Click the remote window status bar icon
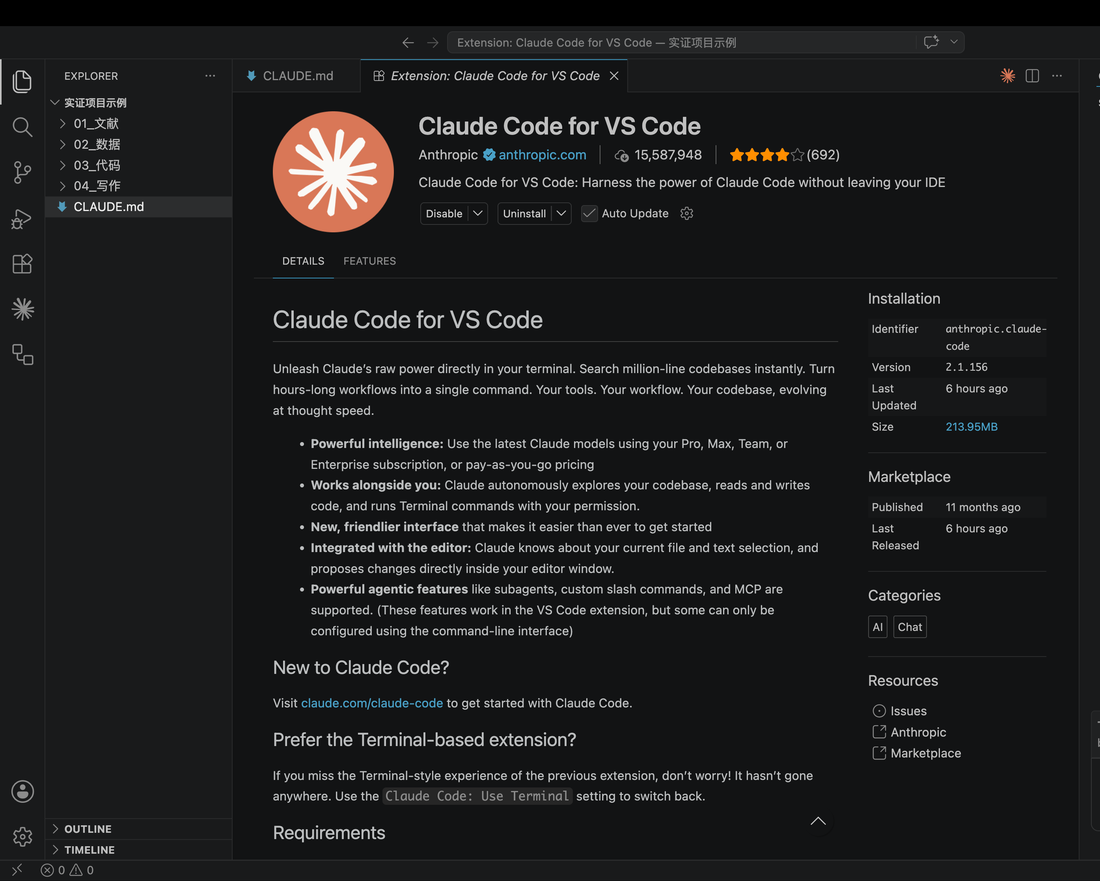Viewport: 1100px width, 881px height. point(17,870)
